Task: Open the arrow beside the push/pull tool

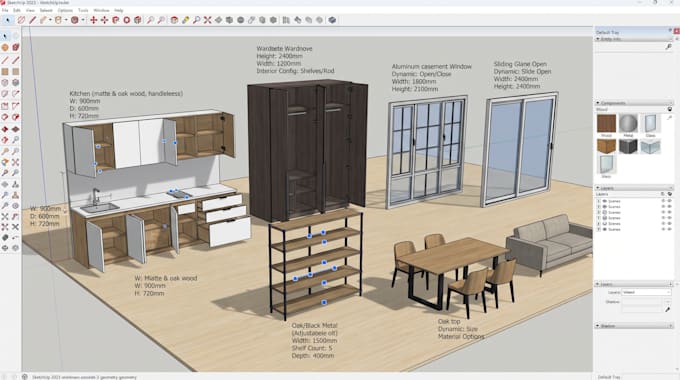Action: pyautogui.click(x=83, y=20)
